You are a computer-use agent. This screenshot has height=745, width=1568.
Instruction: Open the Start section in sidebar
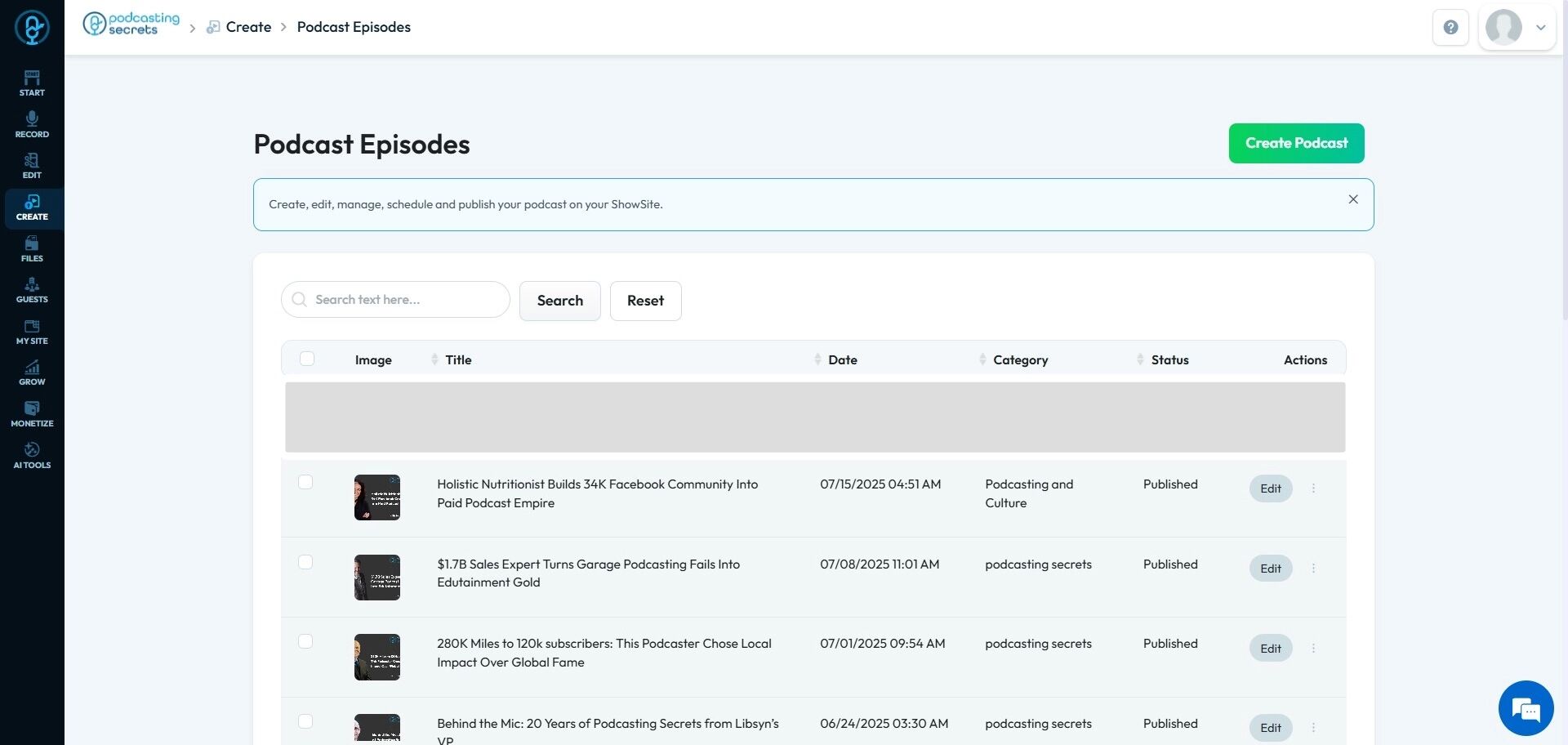pyautogui.click(x=32, y=83)
